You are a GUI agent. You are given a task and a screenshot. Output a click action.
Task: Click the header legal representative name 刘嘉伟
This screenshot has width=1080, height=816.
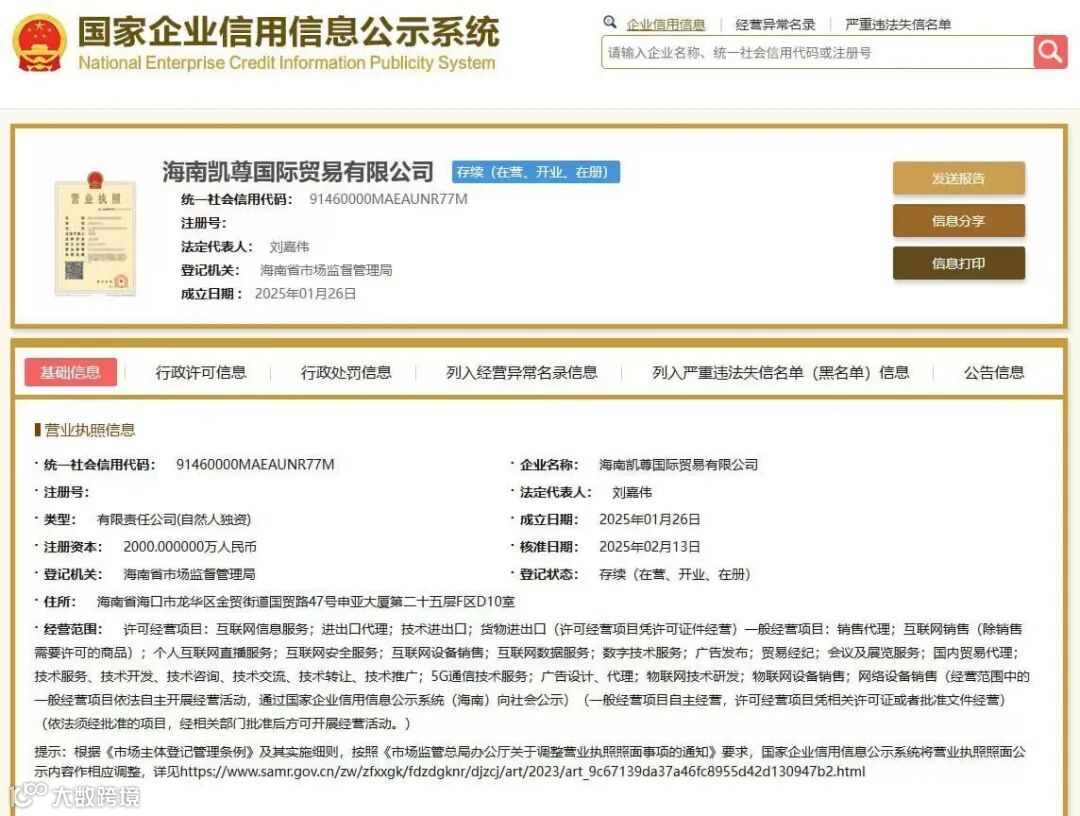click(x=289, y=247)
